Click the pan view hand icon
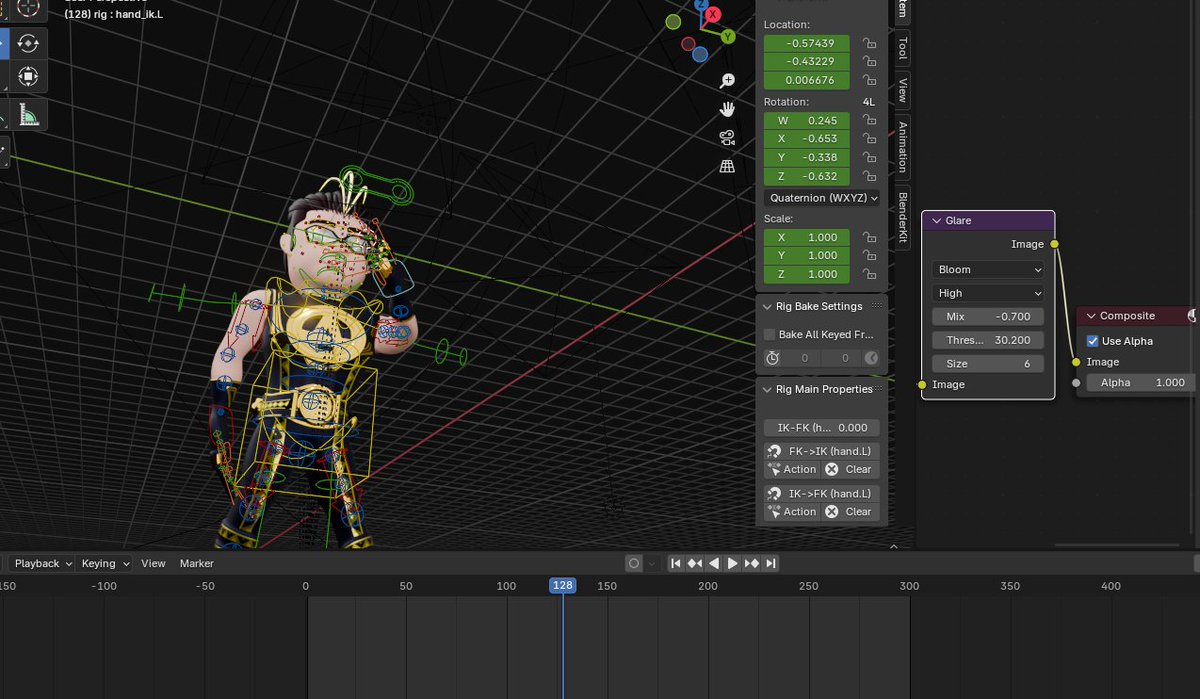 tap(727, 109)
